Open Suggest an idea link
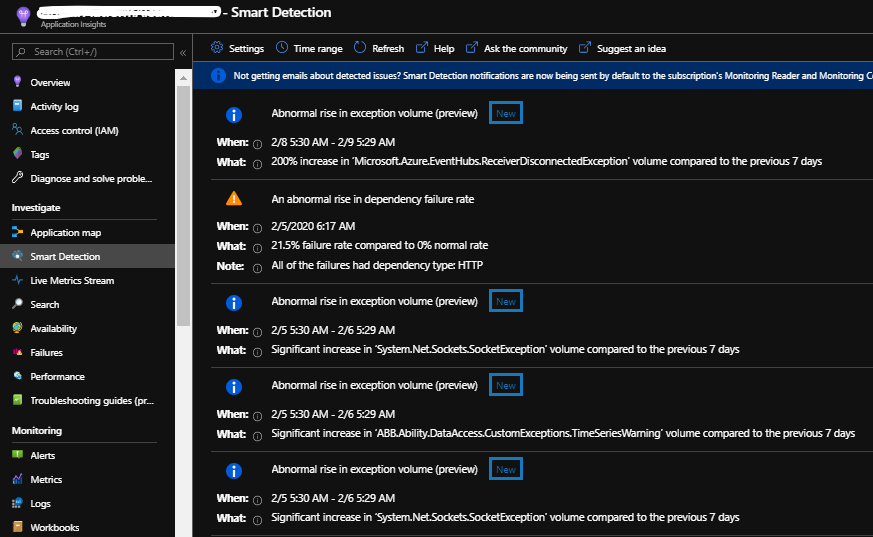 (622, 48)
